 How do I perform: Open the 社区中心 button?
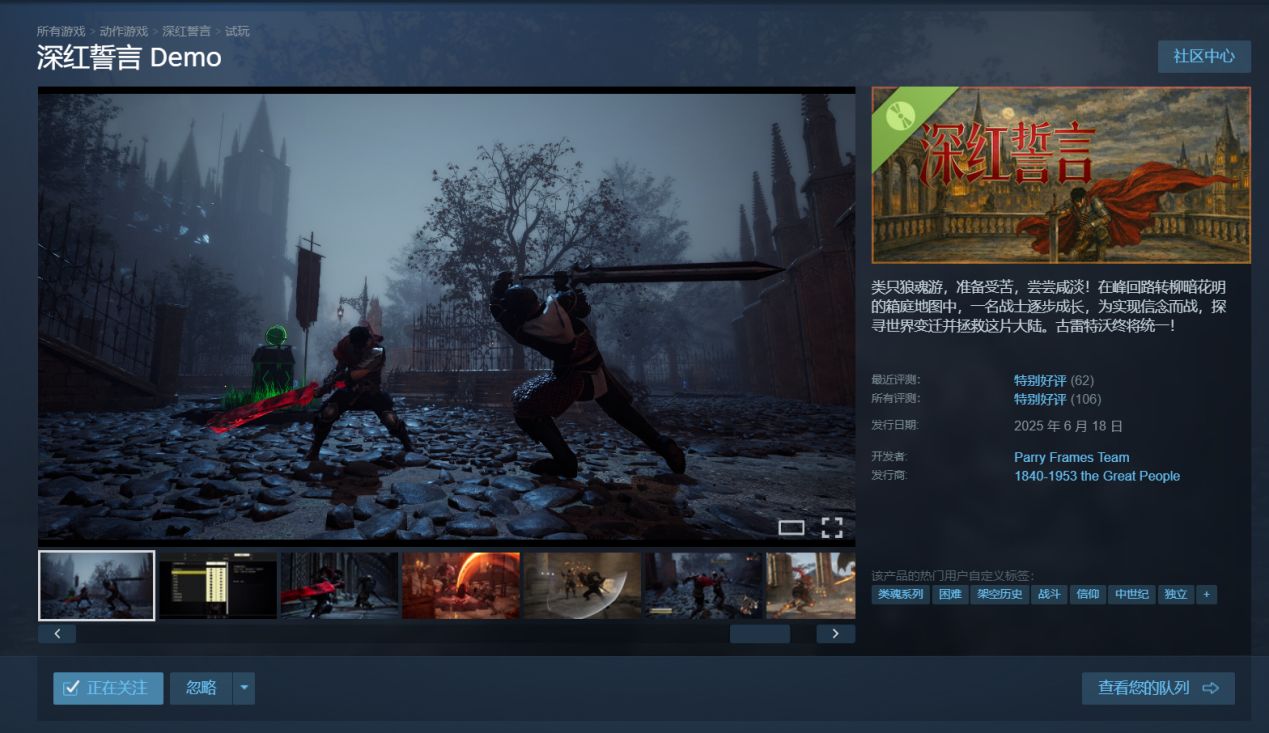pos(1204,56)
